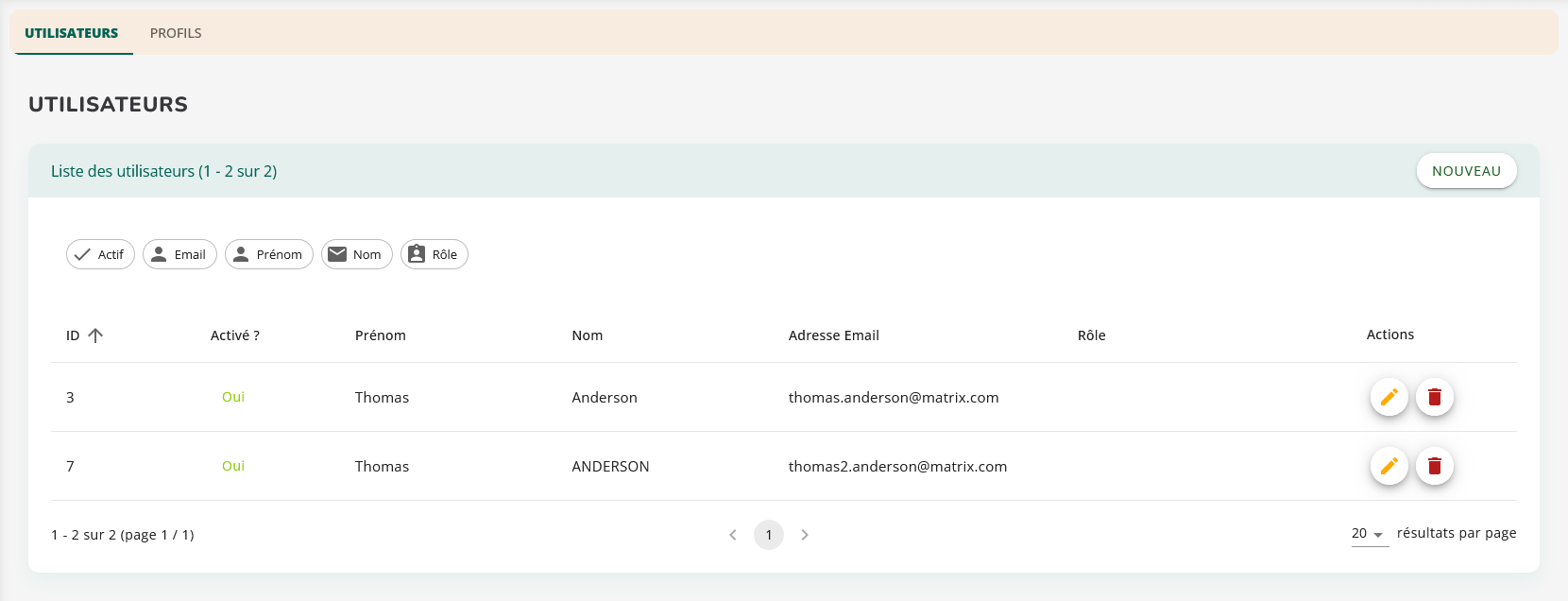Click pencil icon for thomas2.anderson@matrix.com
Image resolution: width=1568 pixels, height=601 pixels.
[x=1389, y=466]
